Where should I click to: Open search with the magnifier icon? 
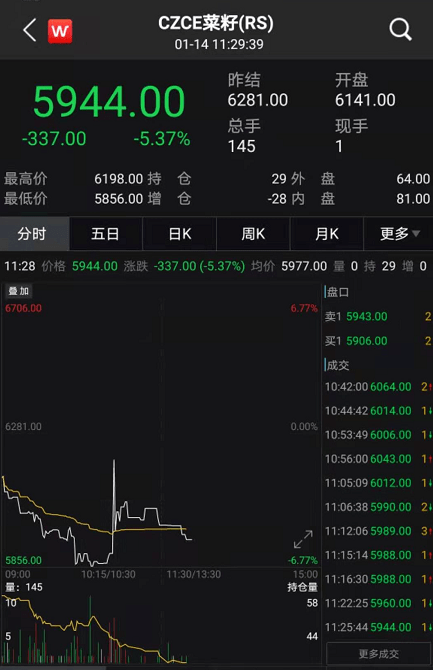point(401,29)
